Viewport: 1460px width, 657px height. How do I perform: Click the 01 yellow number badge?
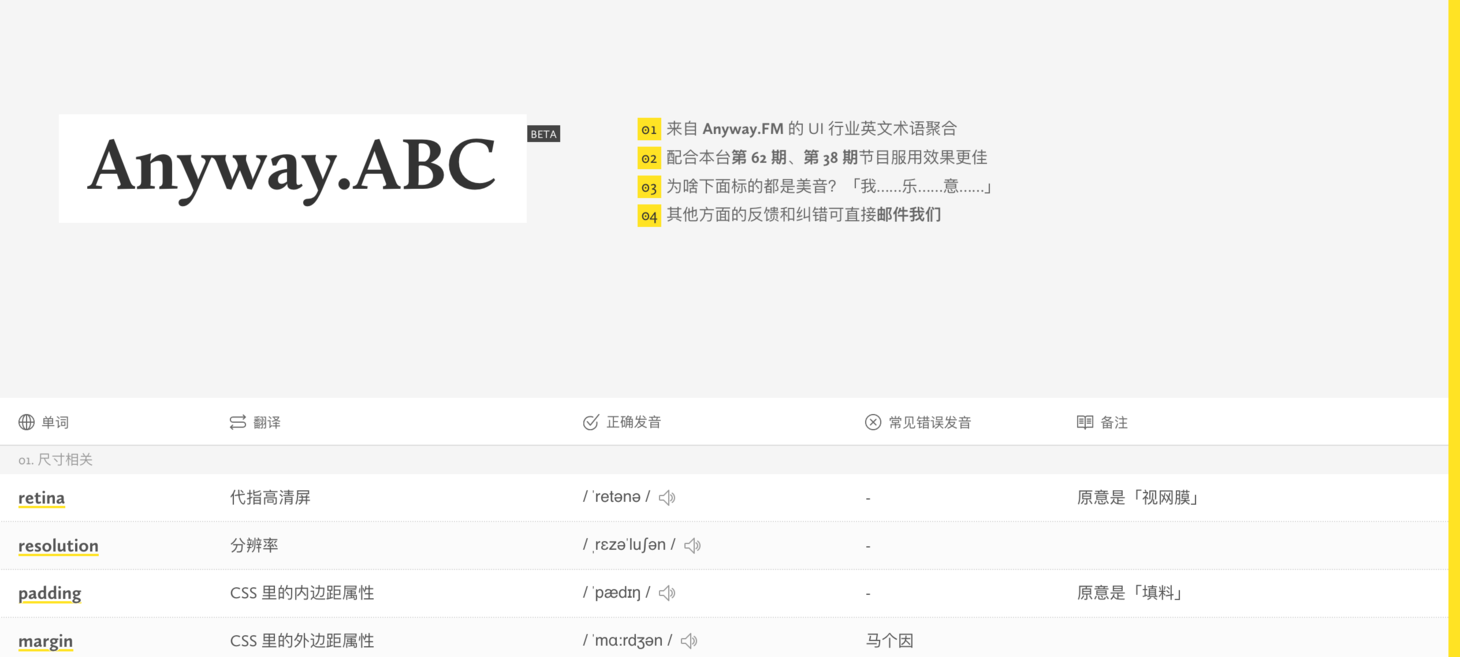(649, 129)
